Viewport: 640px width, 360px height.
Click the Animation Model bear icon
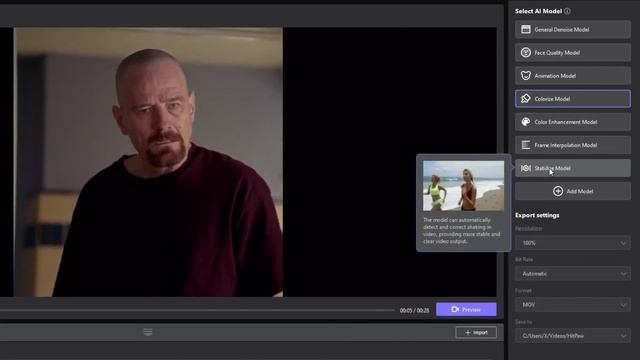(x=526, y=76)
